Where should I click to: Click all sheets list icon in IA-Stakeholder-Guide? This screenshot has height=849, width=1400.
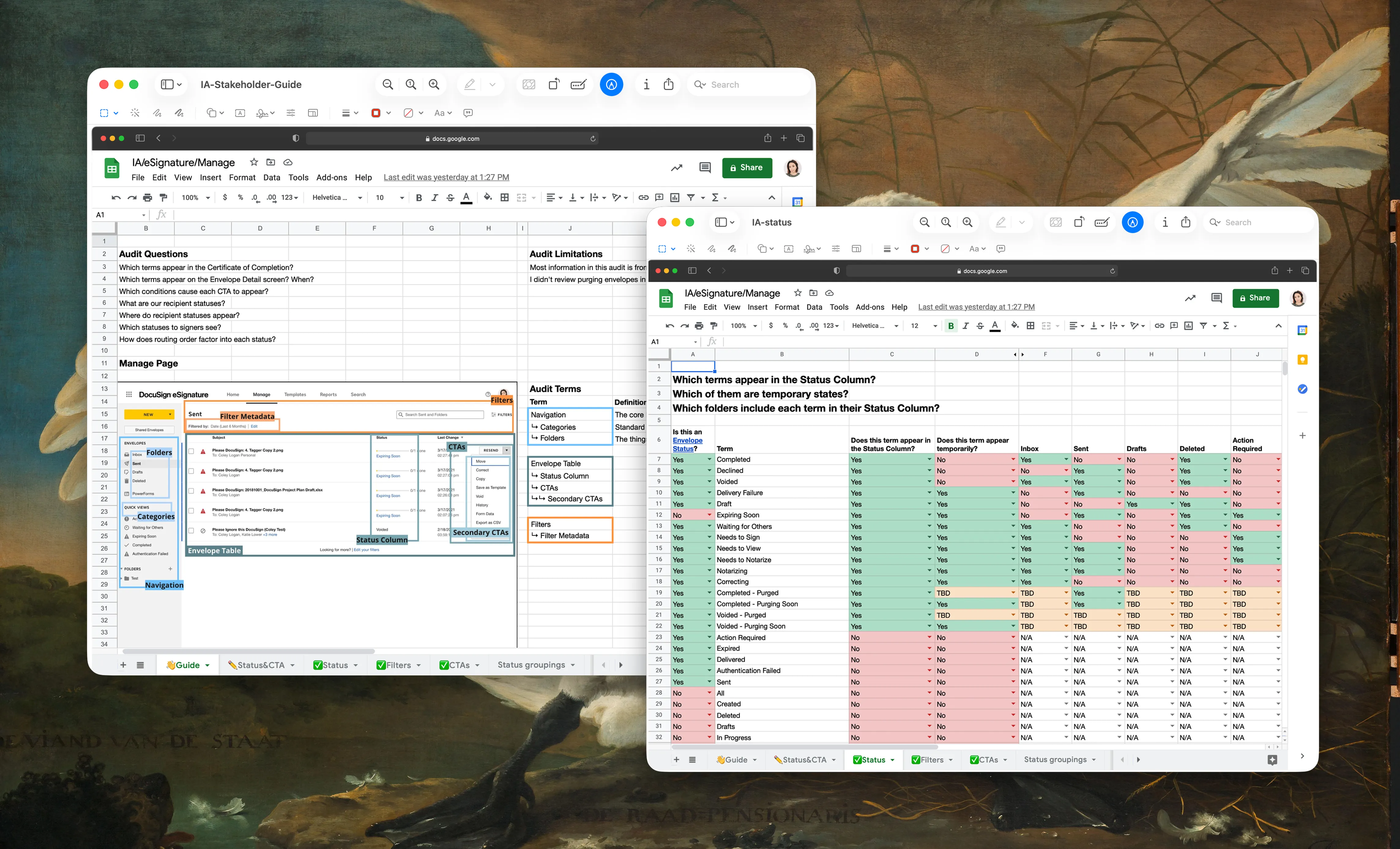tap(140, 665)
